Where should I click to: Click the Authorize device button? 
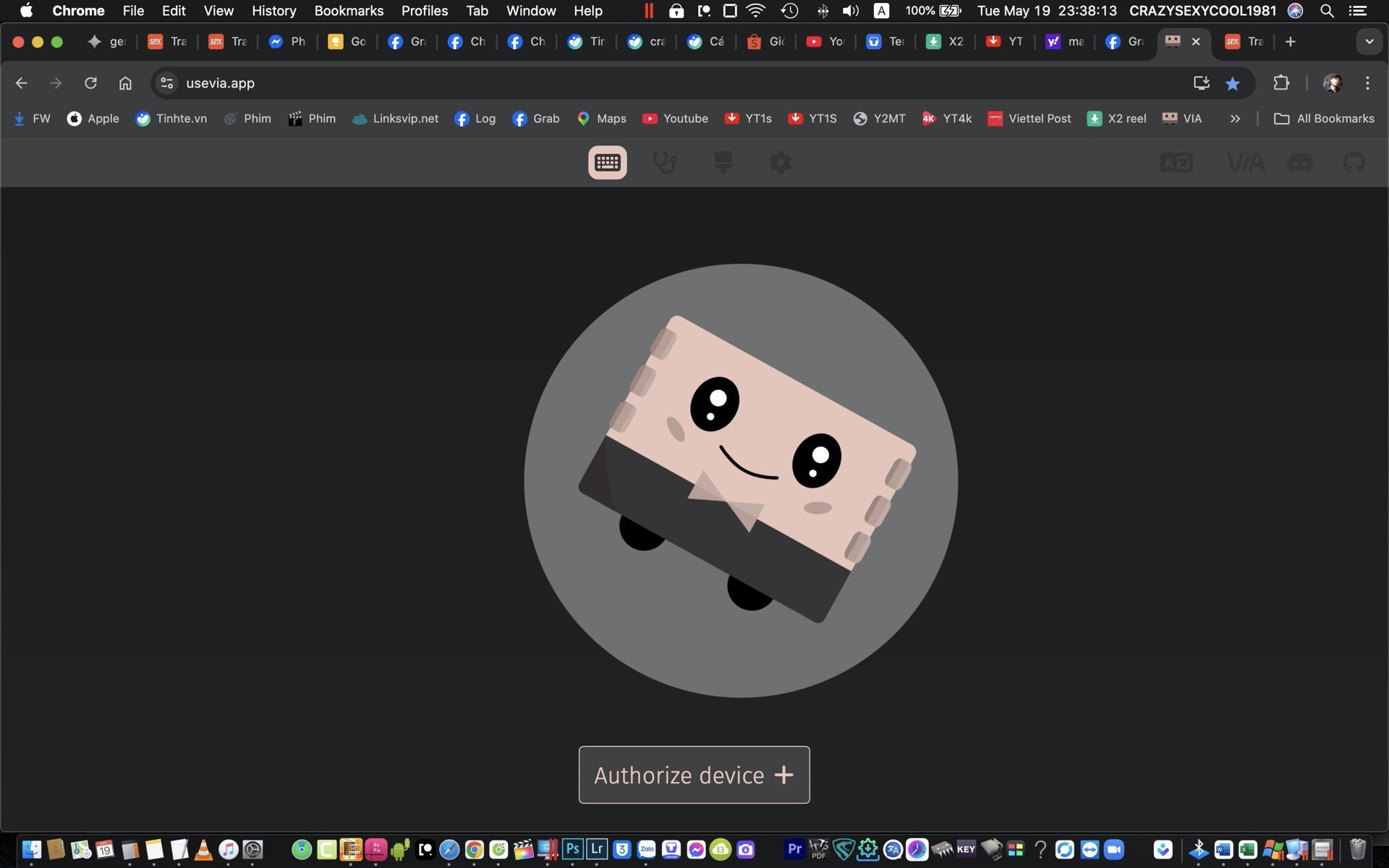(694, 775)
